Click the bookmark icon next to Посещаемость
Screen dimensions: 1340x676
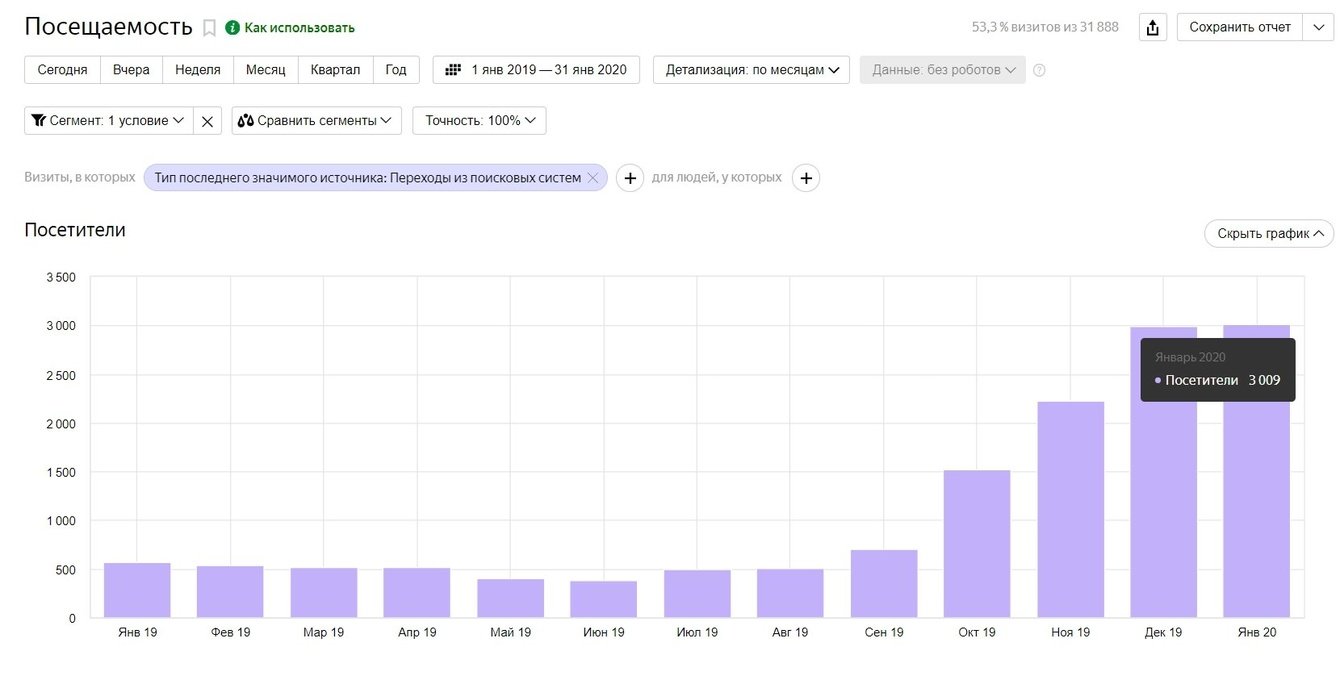click(x=209, y=28)
